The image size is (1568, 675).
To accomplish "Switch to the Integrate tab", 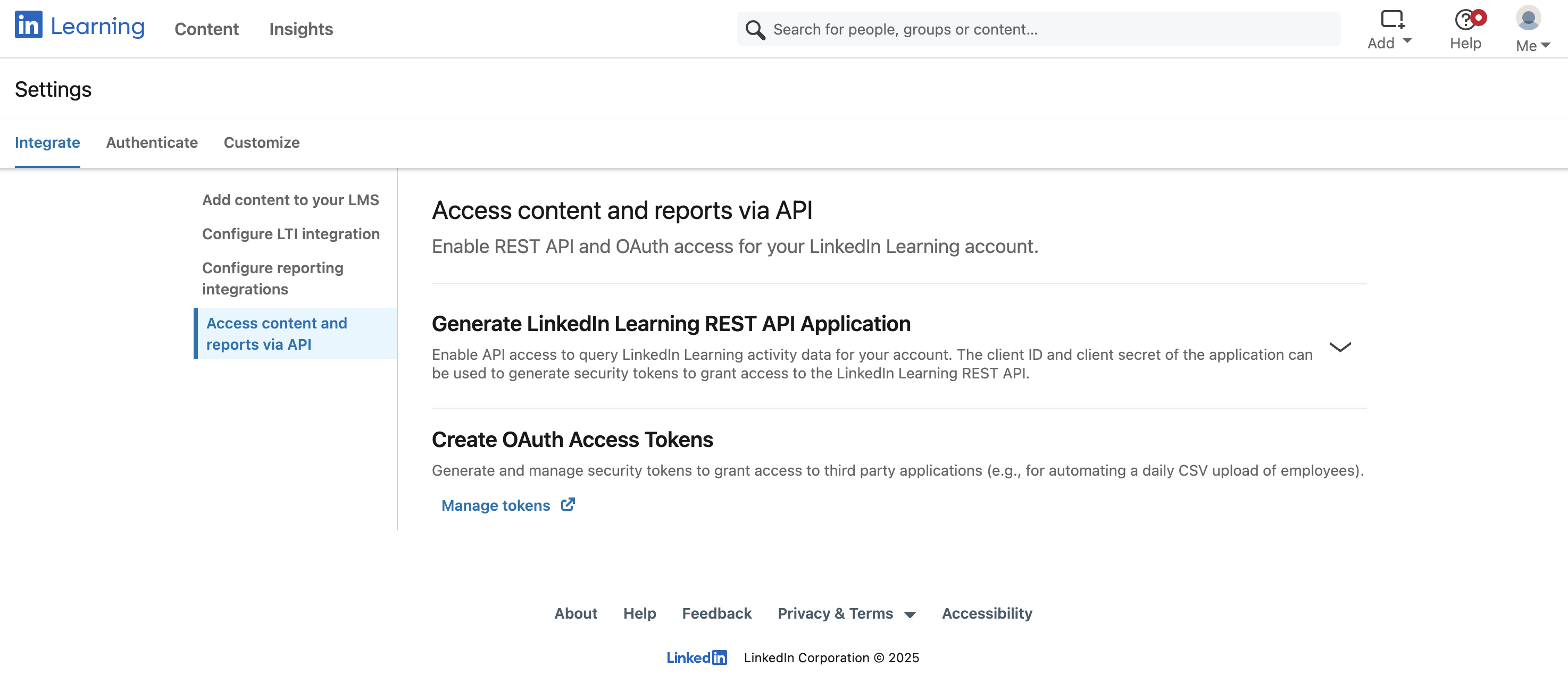I will click(47, 142).
